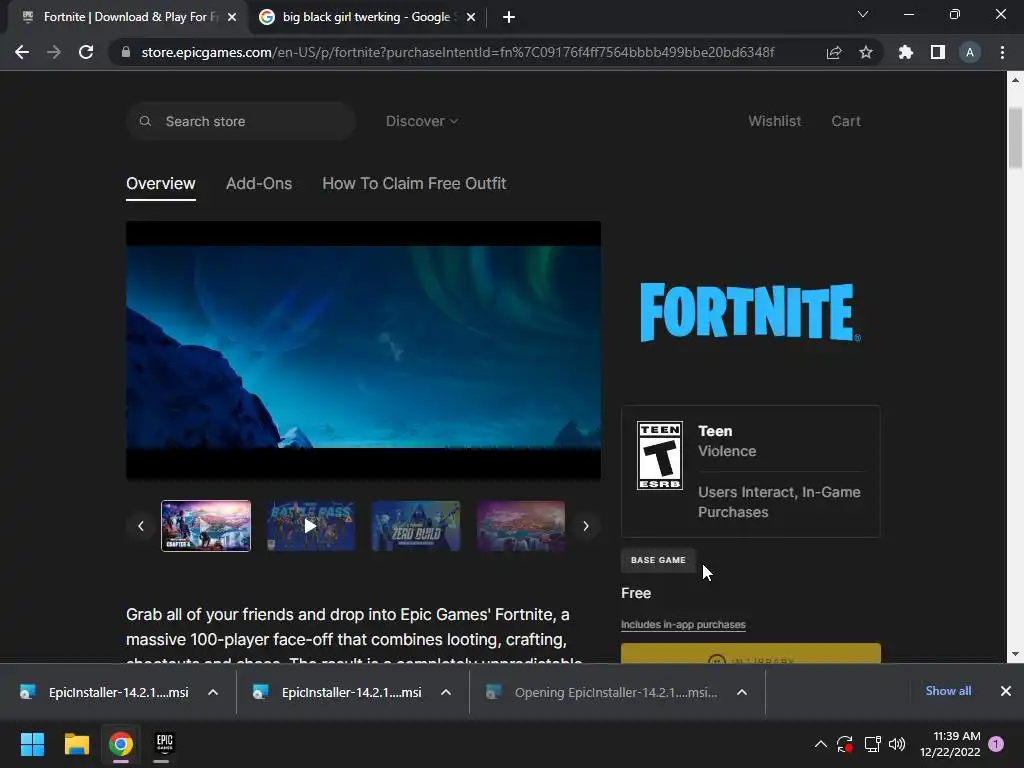Go back to the previous page
This screenshot has width=1024, height=768.
[x=22, y=52]
